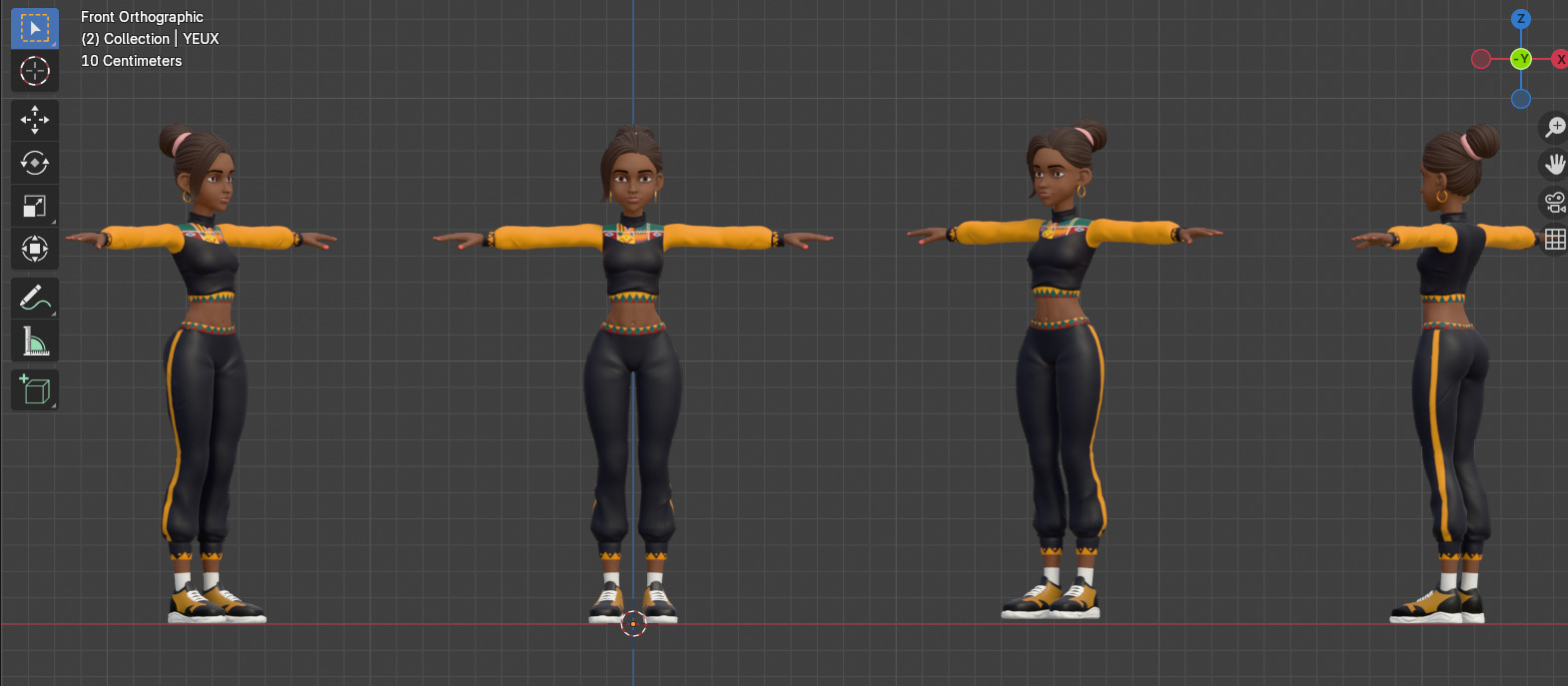The width and height of the screenshot is (1568, 686).
Task: Click the negative Z blue circle on gizmo
Action: pyautogui.click(x=1521, y=99)
